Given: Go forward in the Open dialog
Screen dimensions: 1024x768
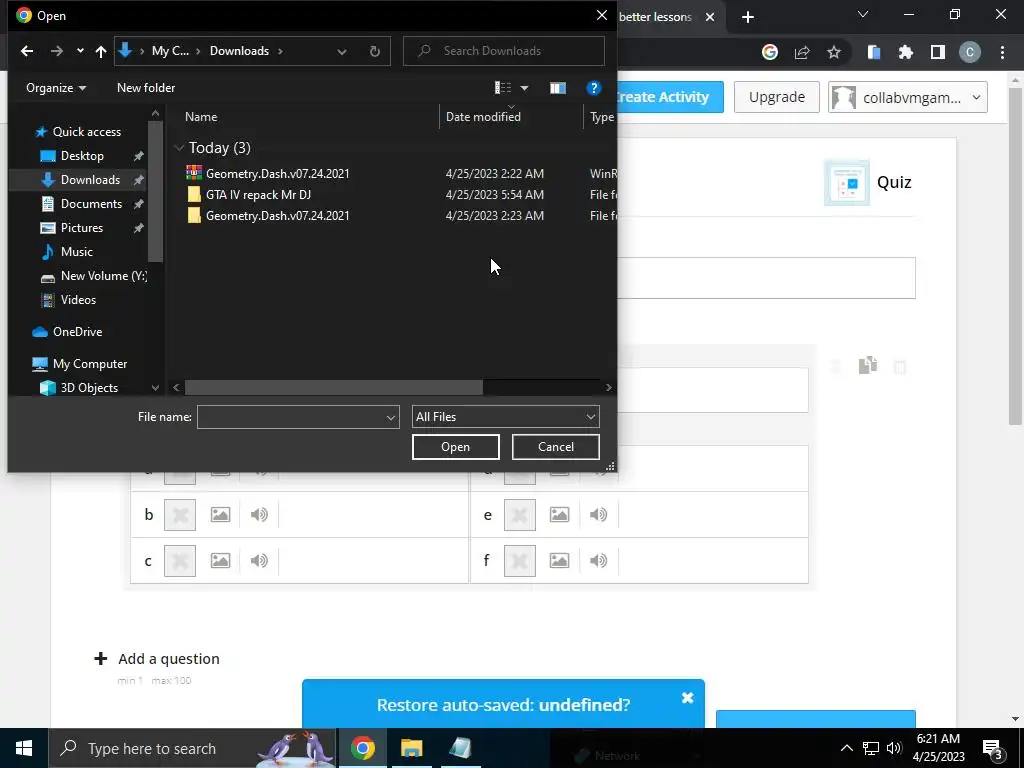Looking at the screenshot, I should coord(57,51).
